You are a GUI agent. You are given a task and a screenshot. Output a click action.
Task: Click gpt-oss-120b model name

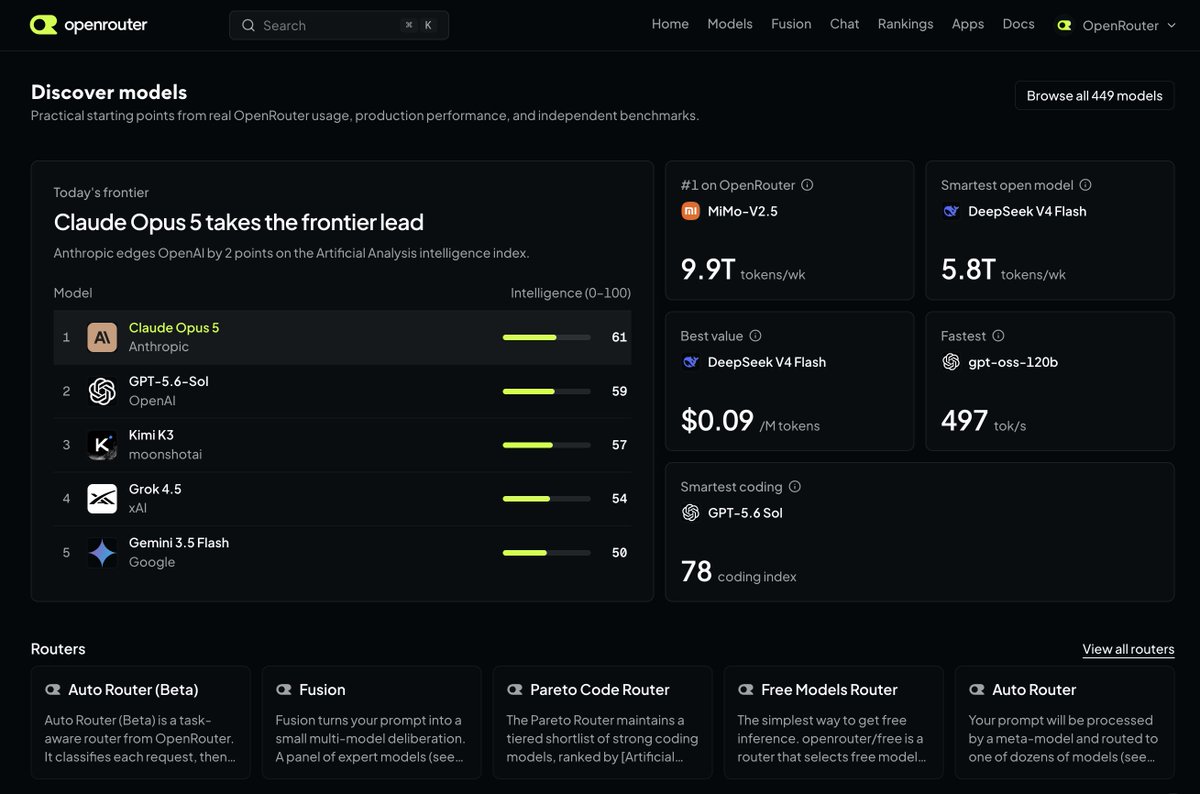point(1013,362)
